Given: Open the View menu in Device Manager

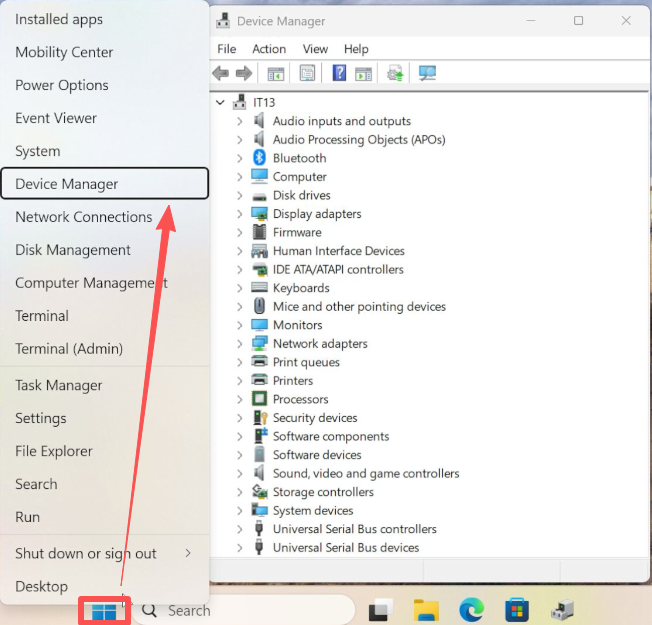Looking at the screenshot, I should (x=315, y=49).
